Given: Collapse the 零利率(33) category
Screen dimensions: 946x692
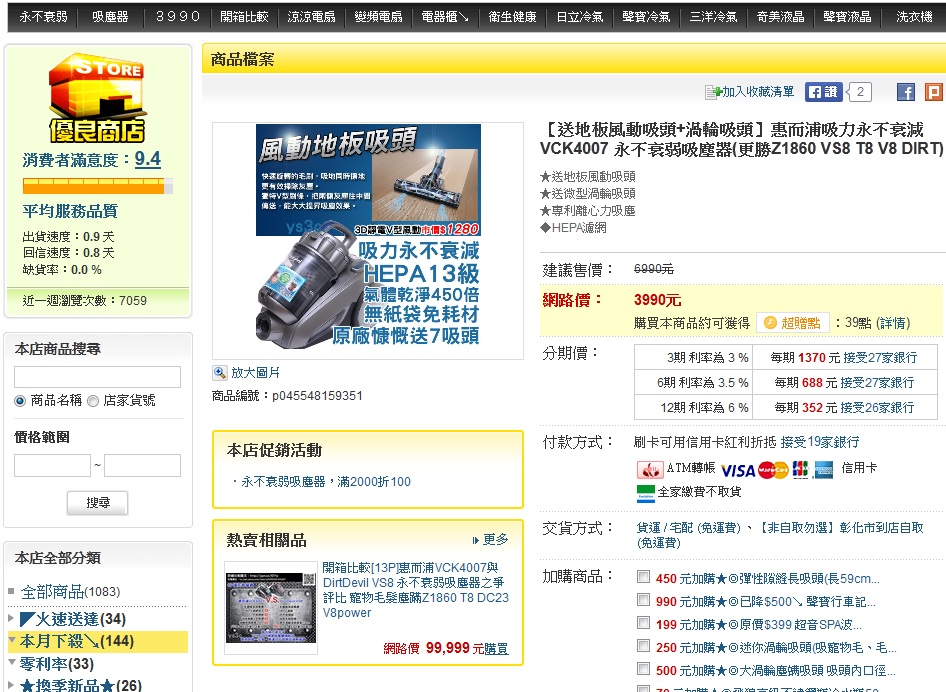Looking at the screenshot, I should 11,662.
